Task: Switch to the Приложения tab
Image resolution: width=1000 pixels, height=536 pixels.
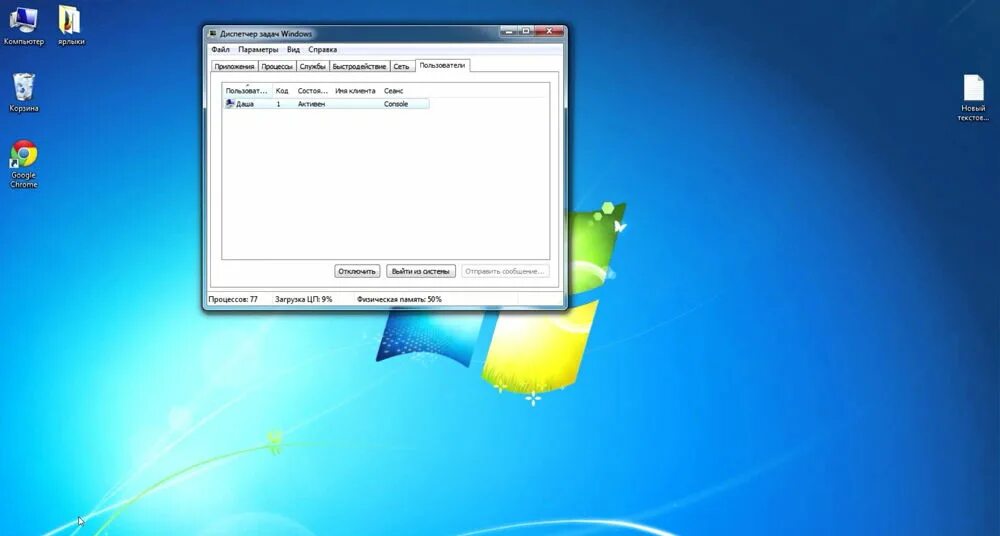Action: (234, 66)
